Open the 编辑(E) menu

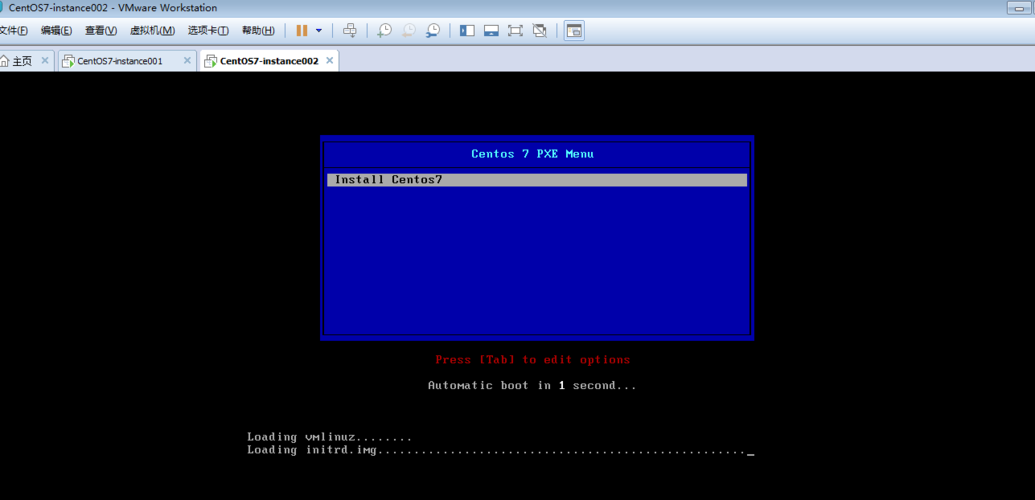[56, 31]
